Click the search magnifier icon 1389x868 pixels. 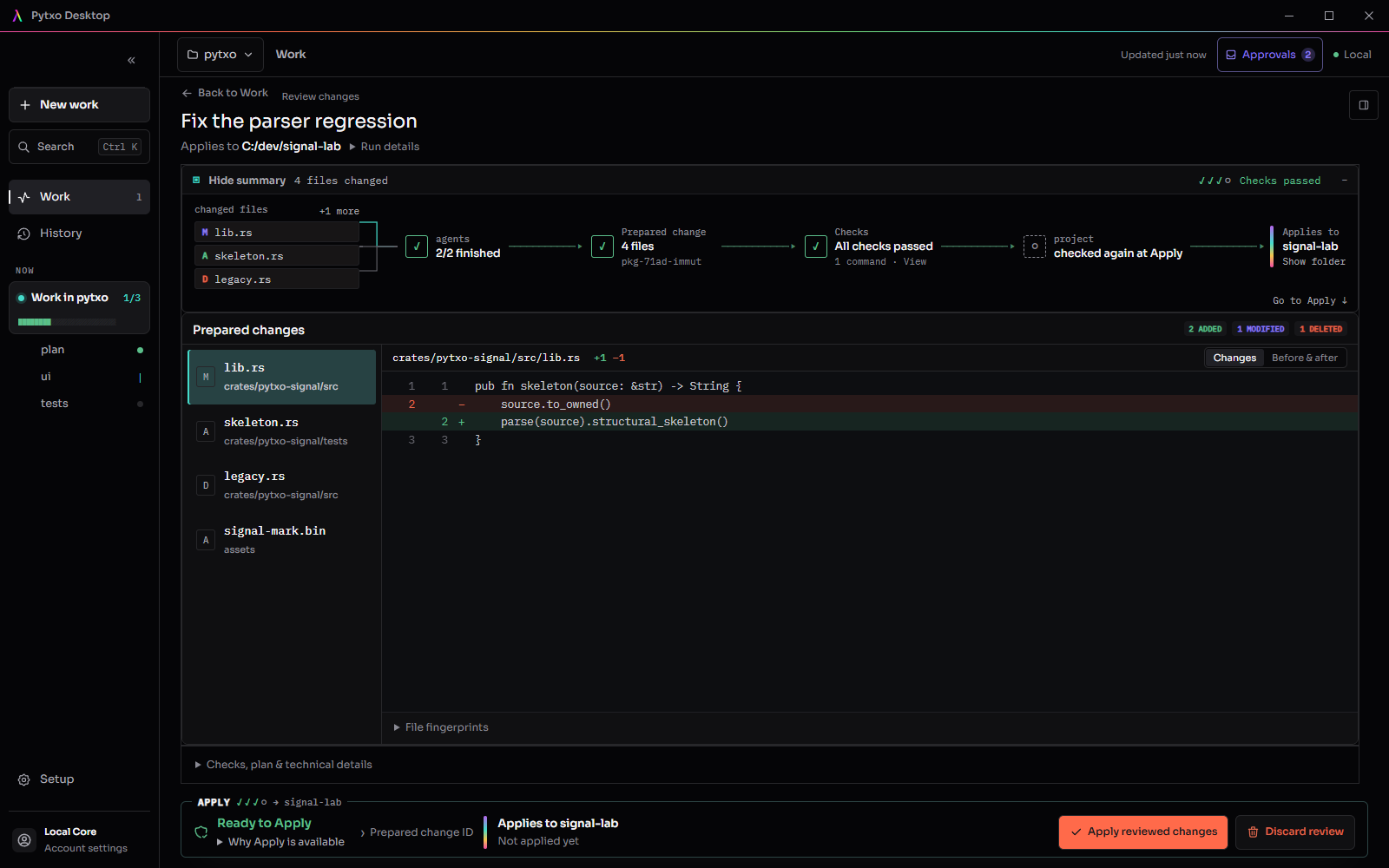point(24,148)
